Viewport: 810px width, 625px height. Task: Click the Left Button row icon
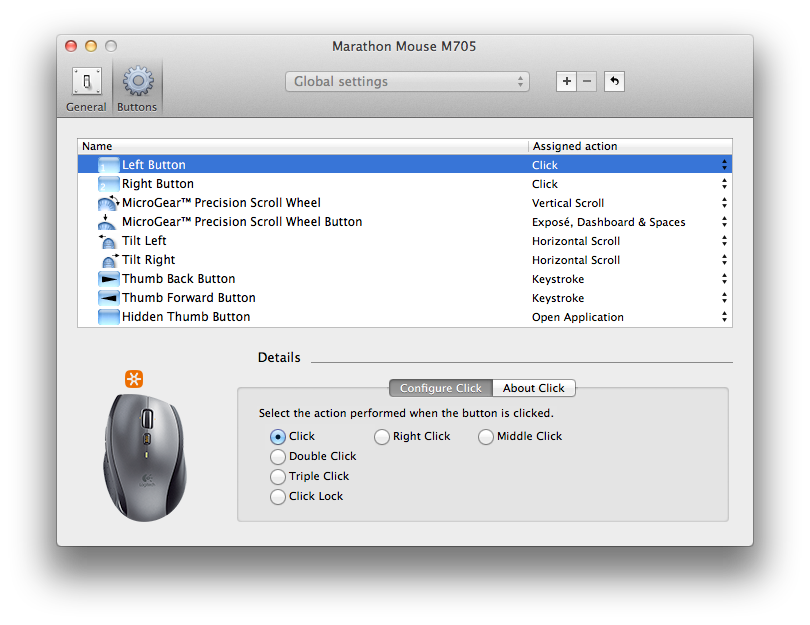[108, 165]
